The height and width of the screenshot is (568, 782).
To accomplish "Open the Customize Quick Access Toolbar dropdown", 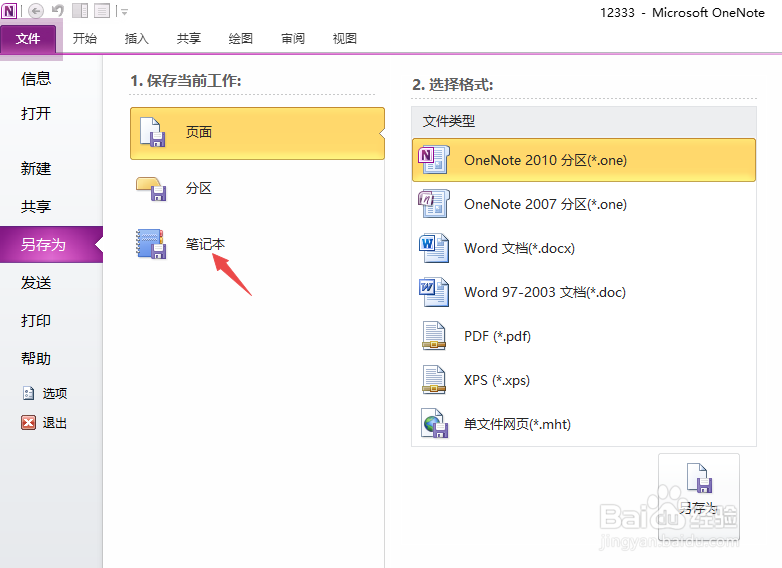I will coord(124,12).
